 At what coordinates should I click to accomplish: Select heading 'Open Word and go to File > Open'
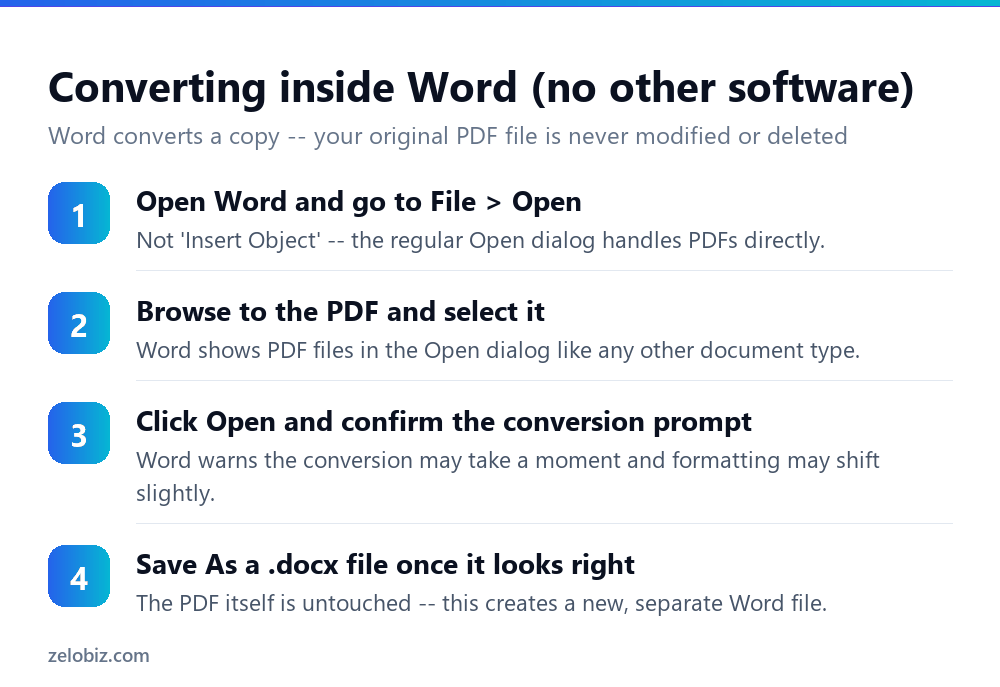(358, 202)
